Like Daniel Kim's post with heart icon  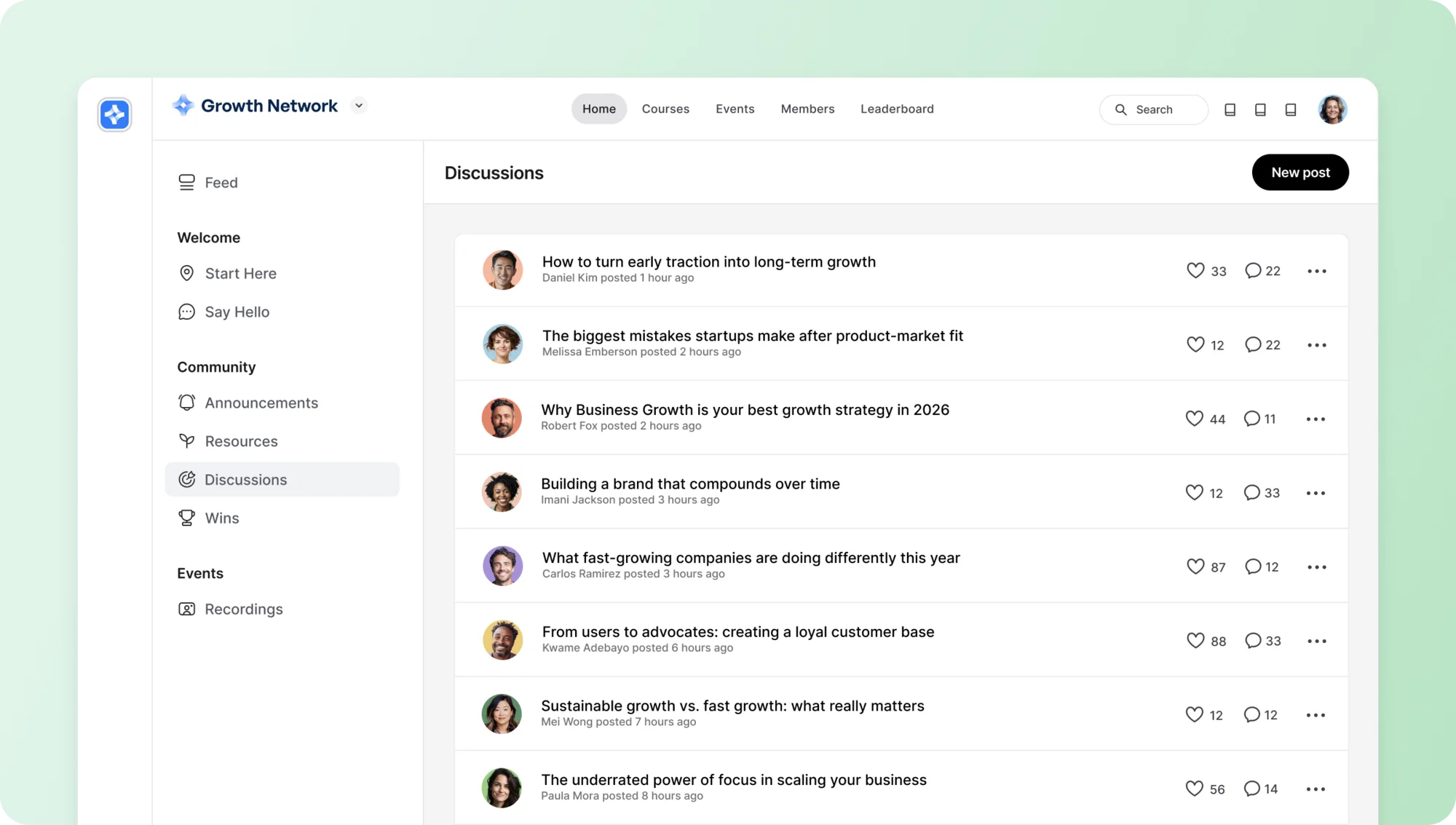(x=1195, y=270)
